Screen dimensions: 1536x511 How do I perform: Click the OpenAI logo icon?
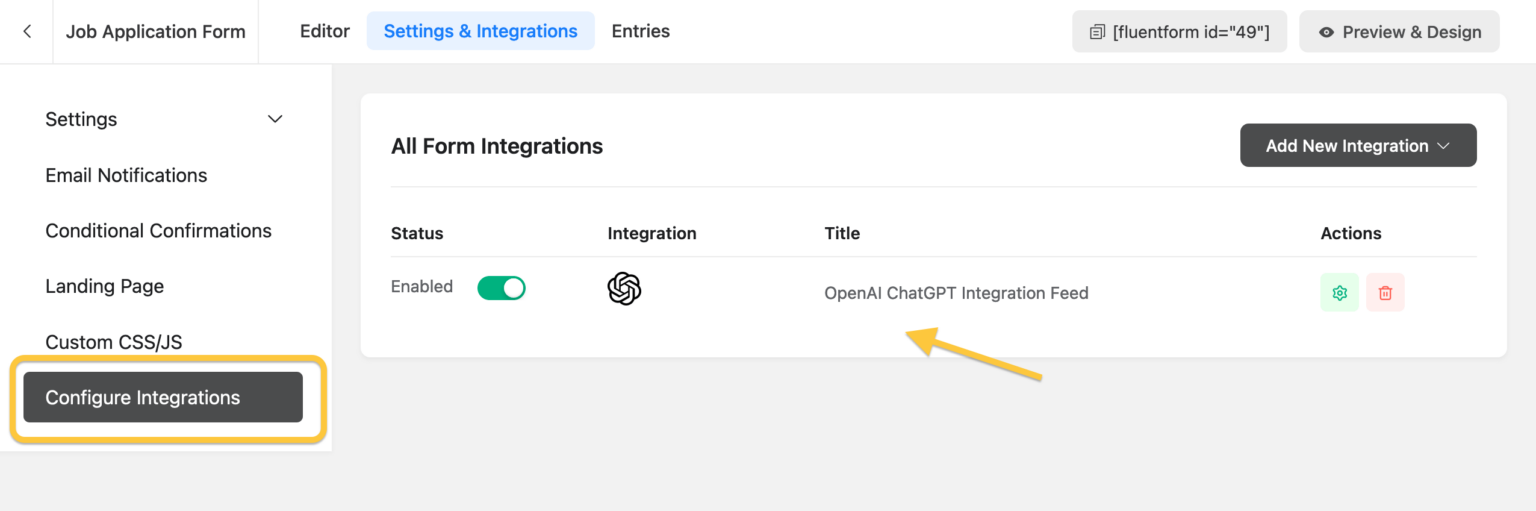624,289
